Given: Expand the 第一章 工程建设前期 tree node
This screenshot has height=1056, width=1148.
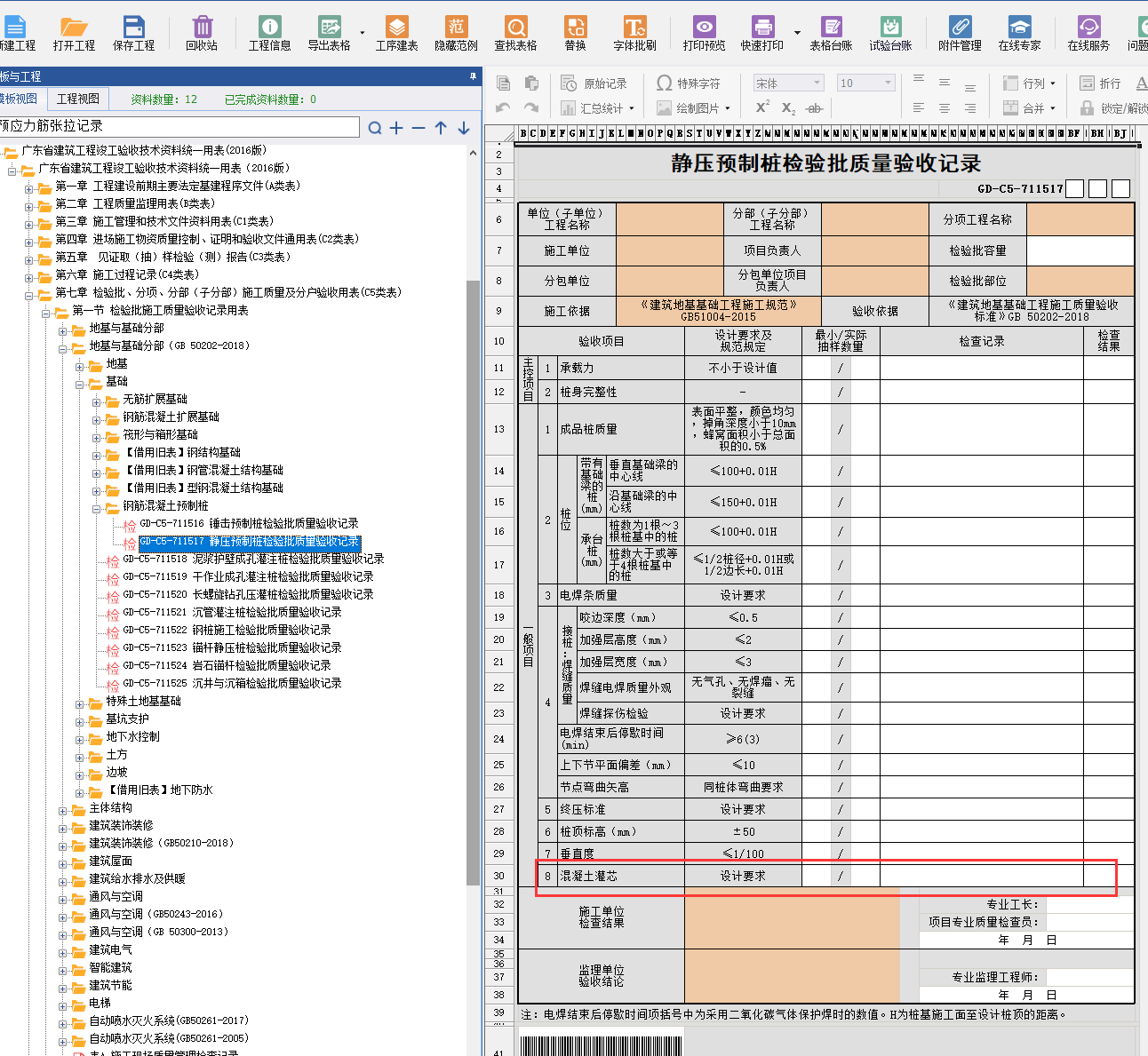Looking at the screenshot, I should coord(29,187).
